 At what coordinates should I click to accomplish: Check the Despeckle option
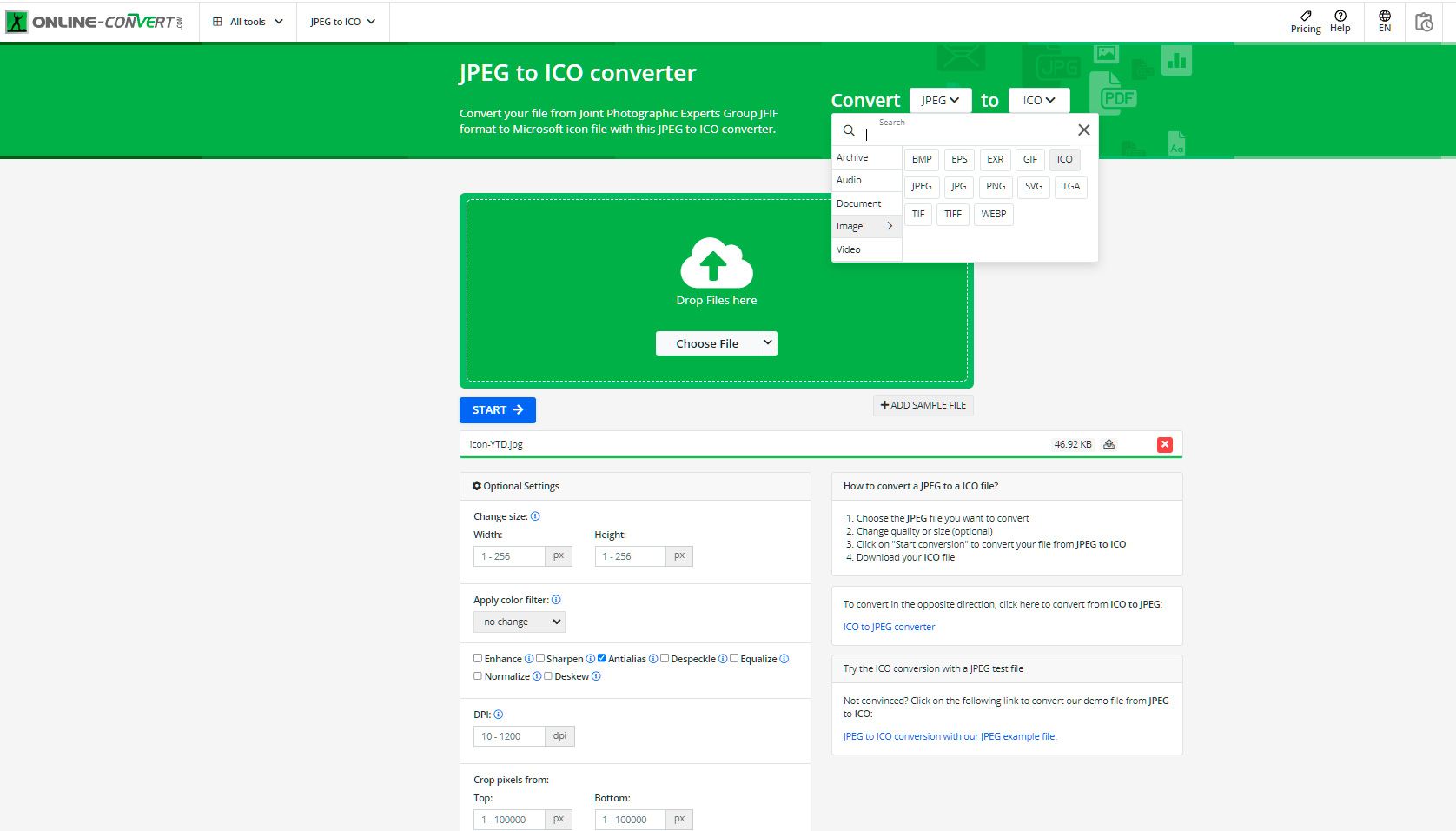point(665,658)
